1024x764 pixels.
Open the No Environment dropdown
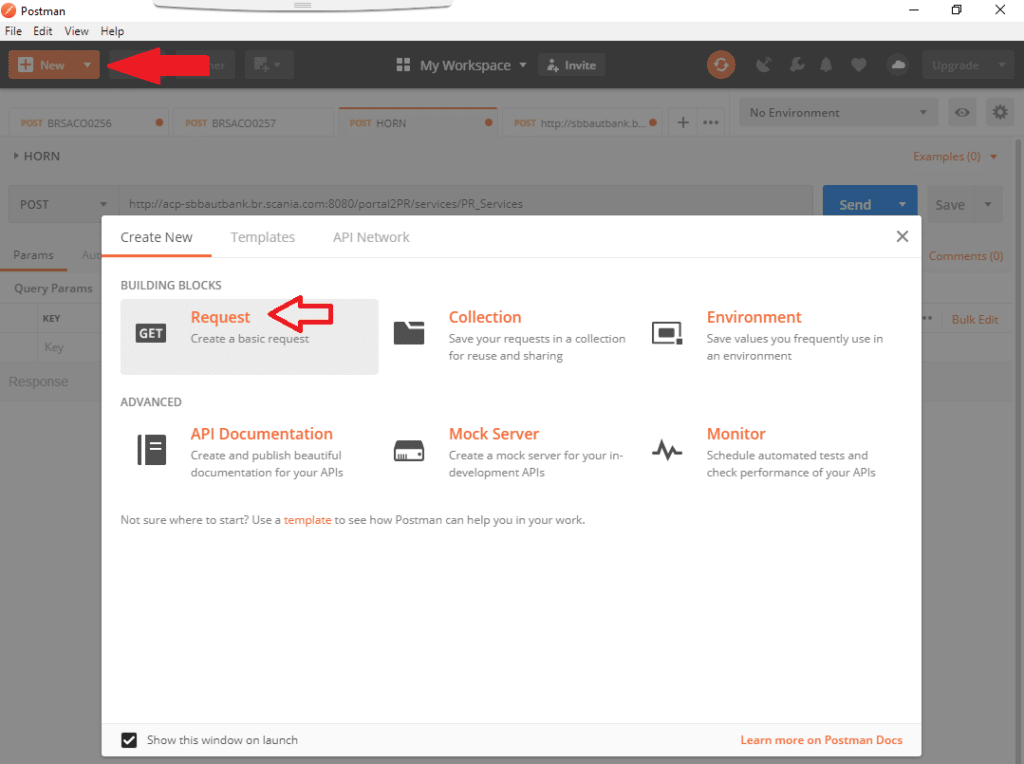tap(838, 112)
